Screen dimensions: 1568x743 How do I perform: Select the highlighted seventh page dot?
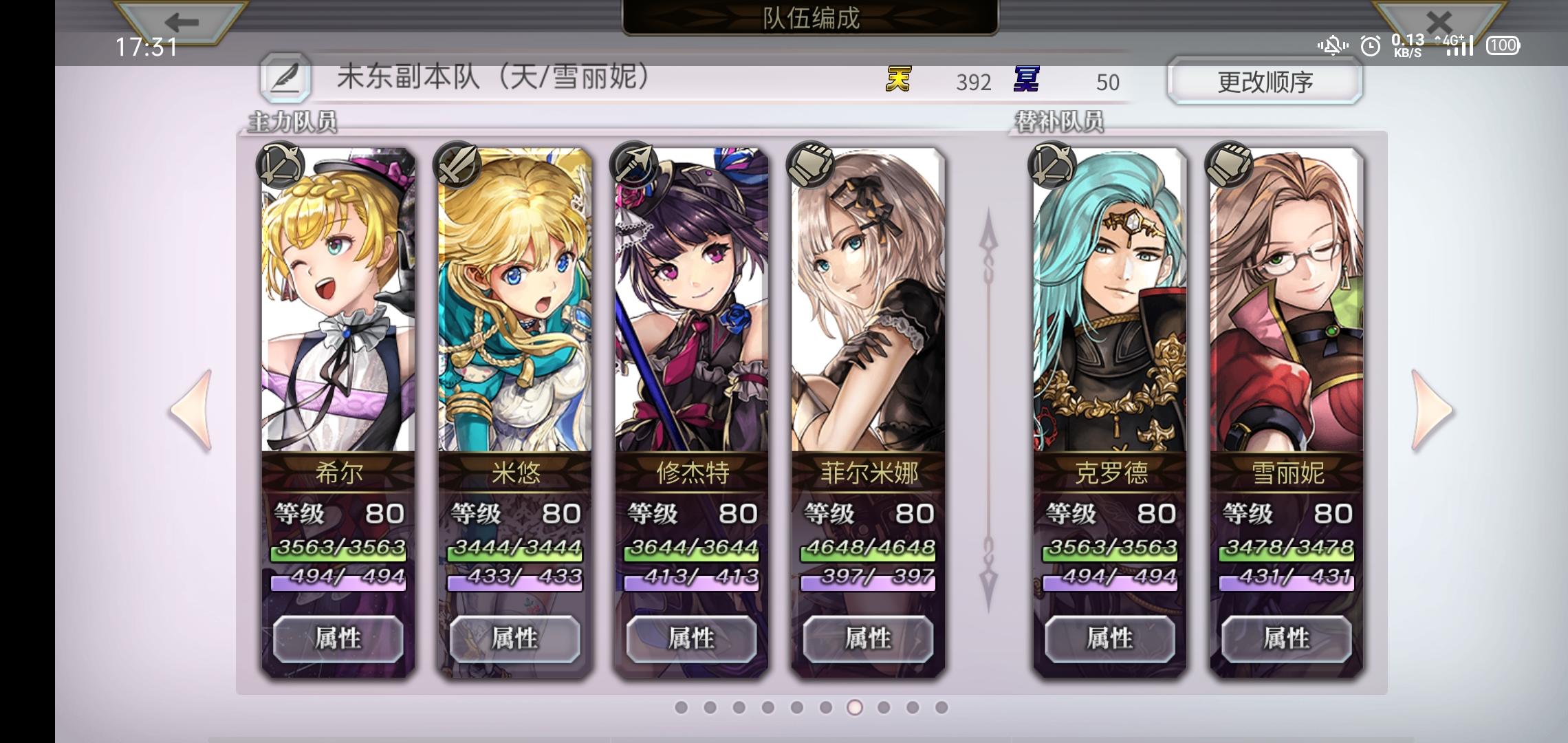[855, 707]
